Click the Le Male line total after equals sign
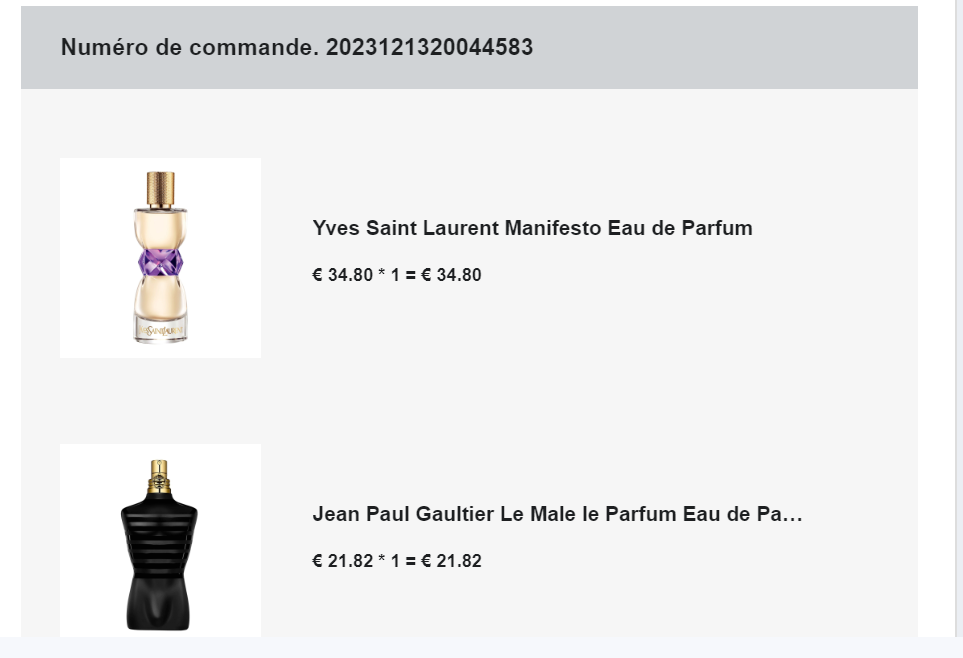This screenshot has height=658, width=963. click(x=451, y=561)
